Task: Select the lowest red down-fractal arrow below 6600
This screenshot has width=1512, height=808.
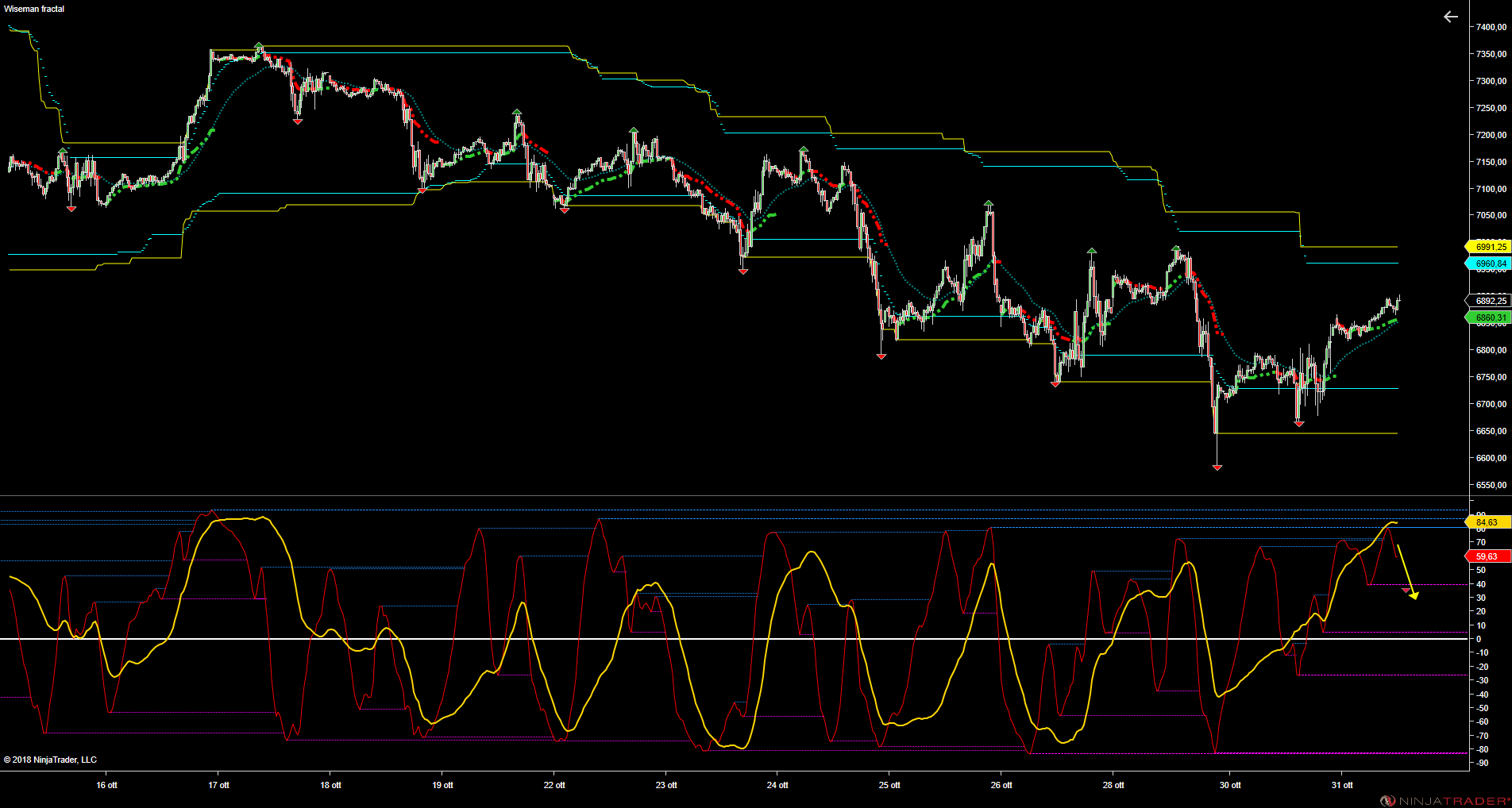Action: click(1217, 467)
